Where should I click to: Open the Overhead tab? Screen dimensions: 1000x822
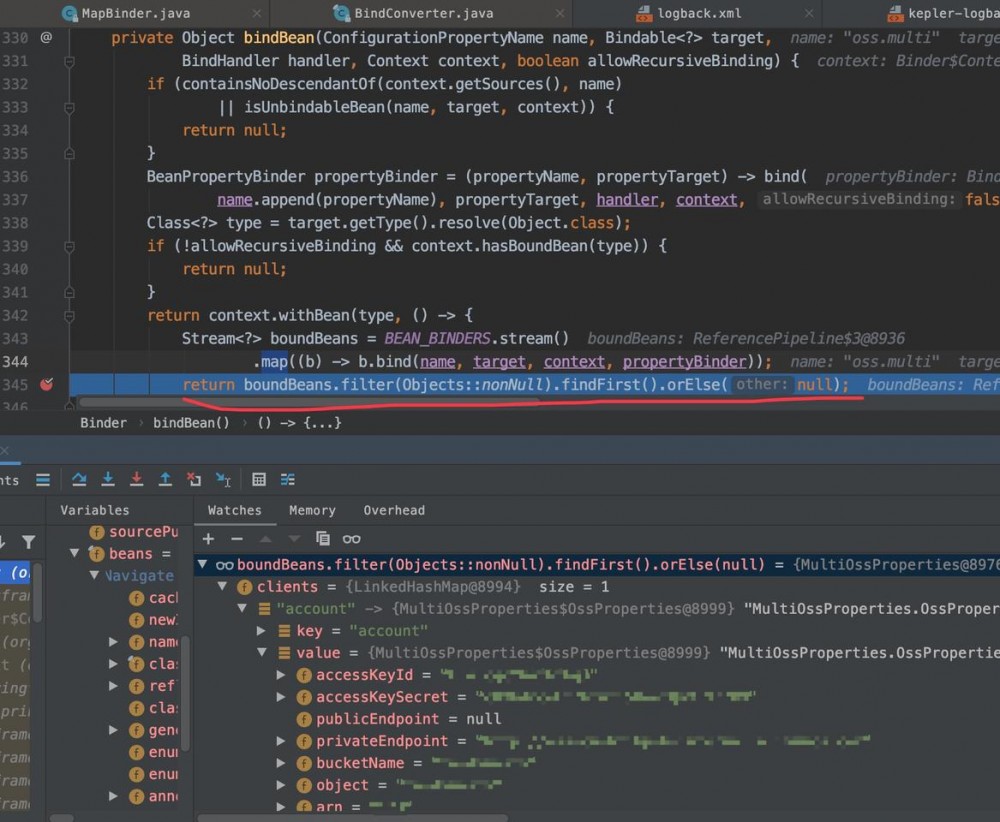pyautogui.click(x=394, y=510)
